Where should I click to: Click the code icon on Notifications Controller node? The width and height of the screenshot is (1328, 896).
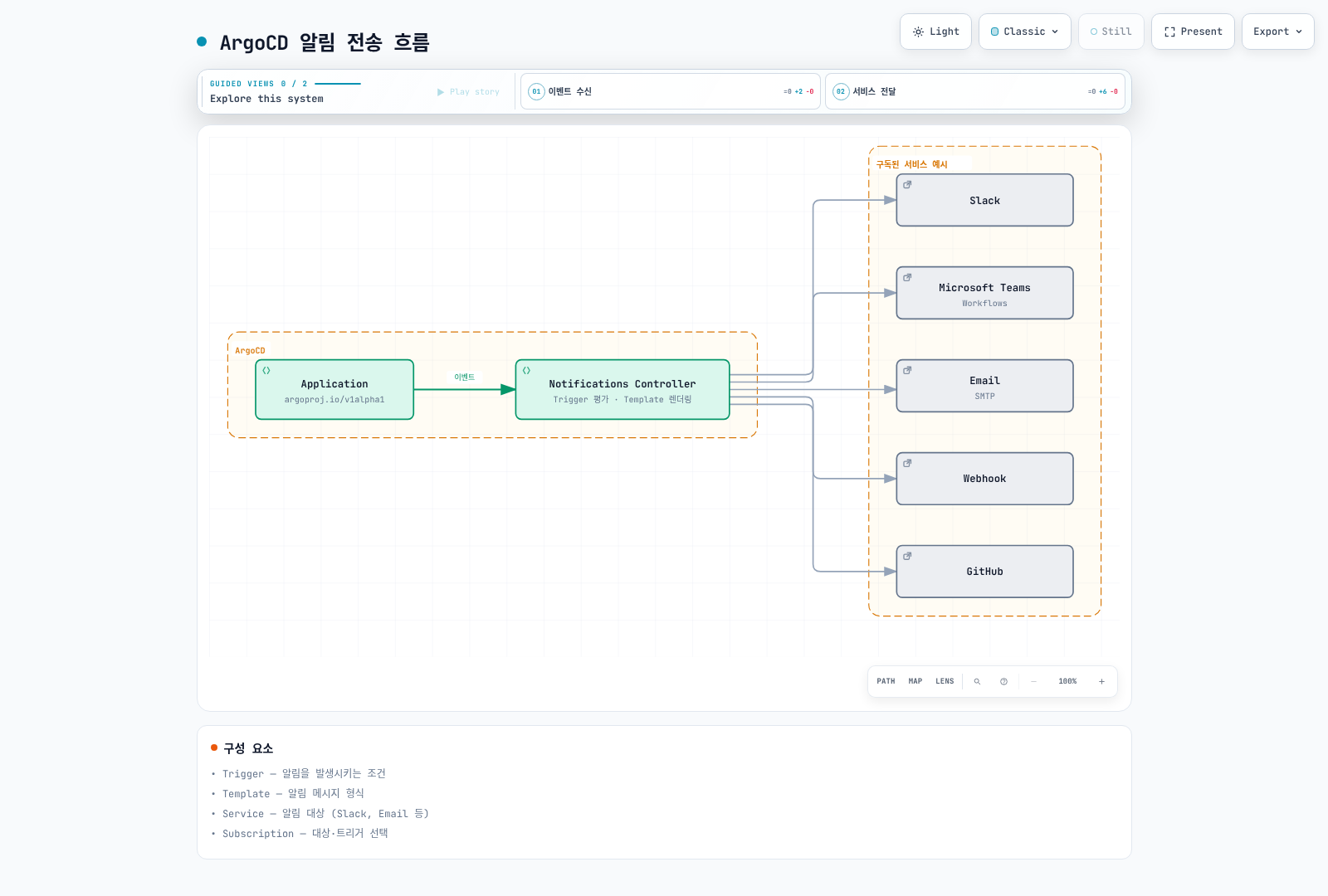click(526, 371)
